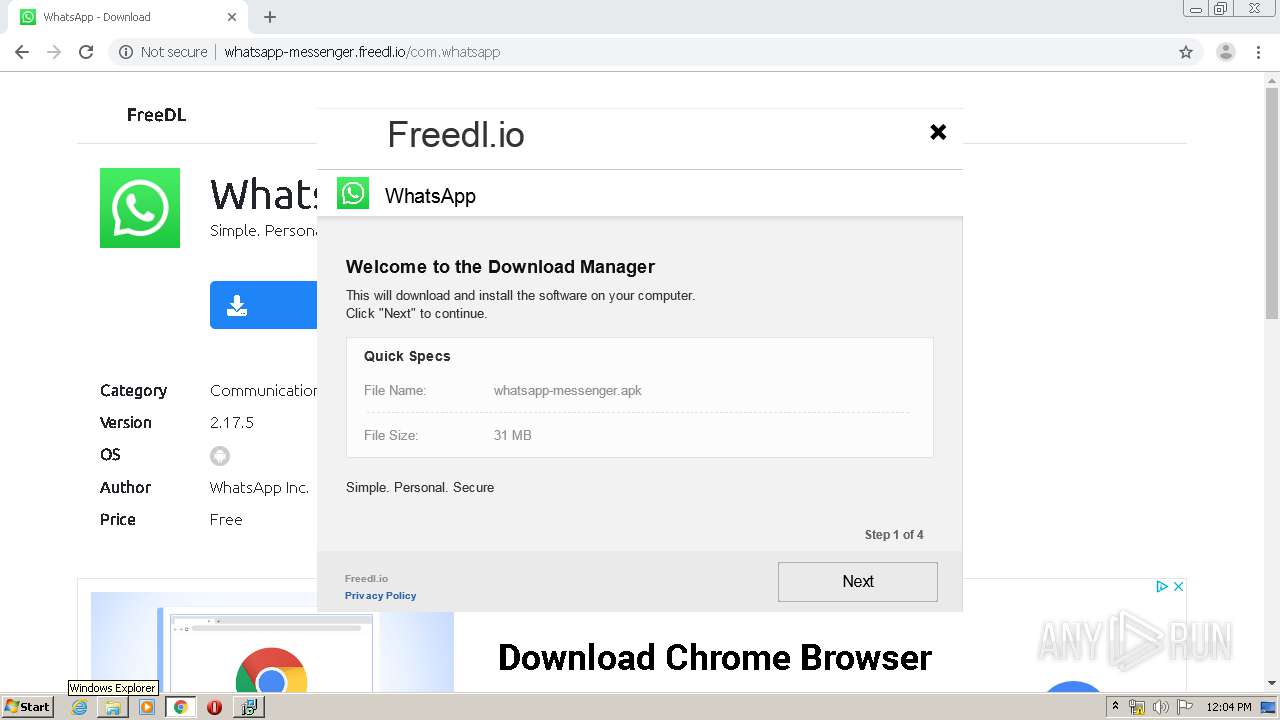This screenshot has height=720, width=1280.
Task: Open the Windows Start menu
Action: tap(28, 706)
